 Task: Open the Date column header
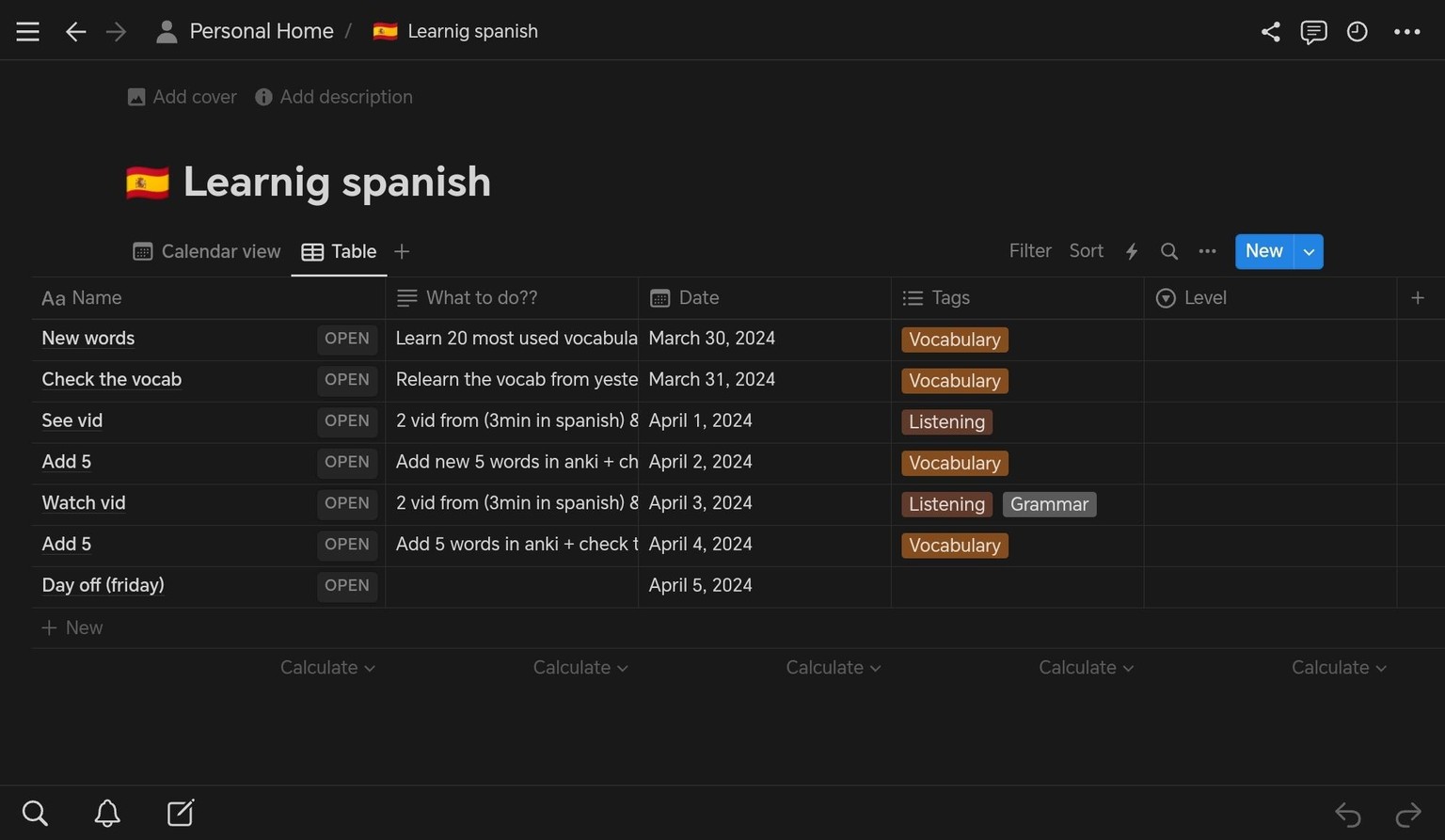tap(765, 297)
